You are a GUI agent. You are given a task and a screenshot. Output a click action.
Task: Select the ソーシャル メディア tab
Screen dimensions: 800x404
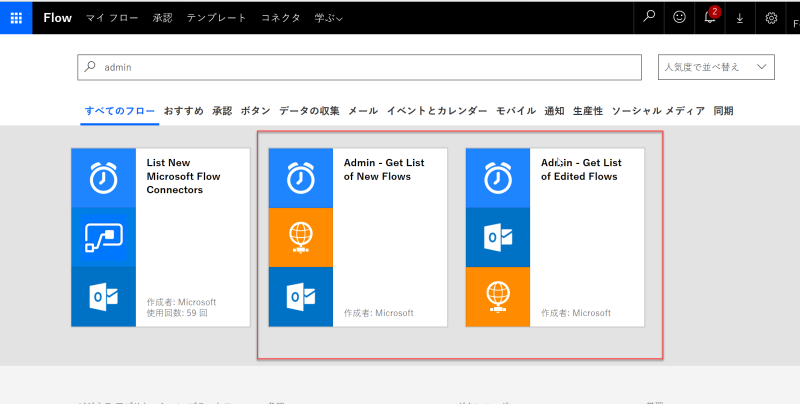tap(658, 111)
